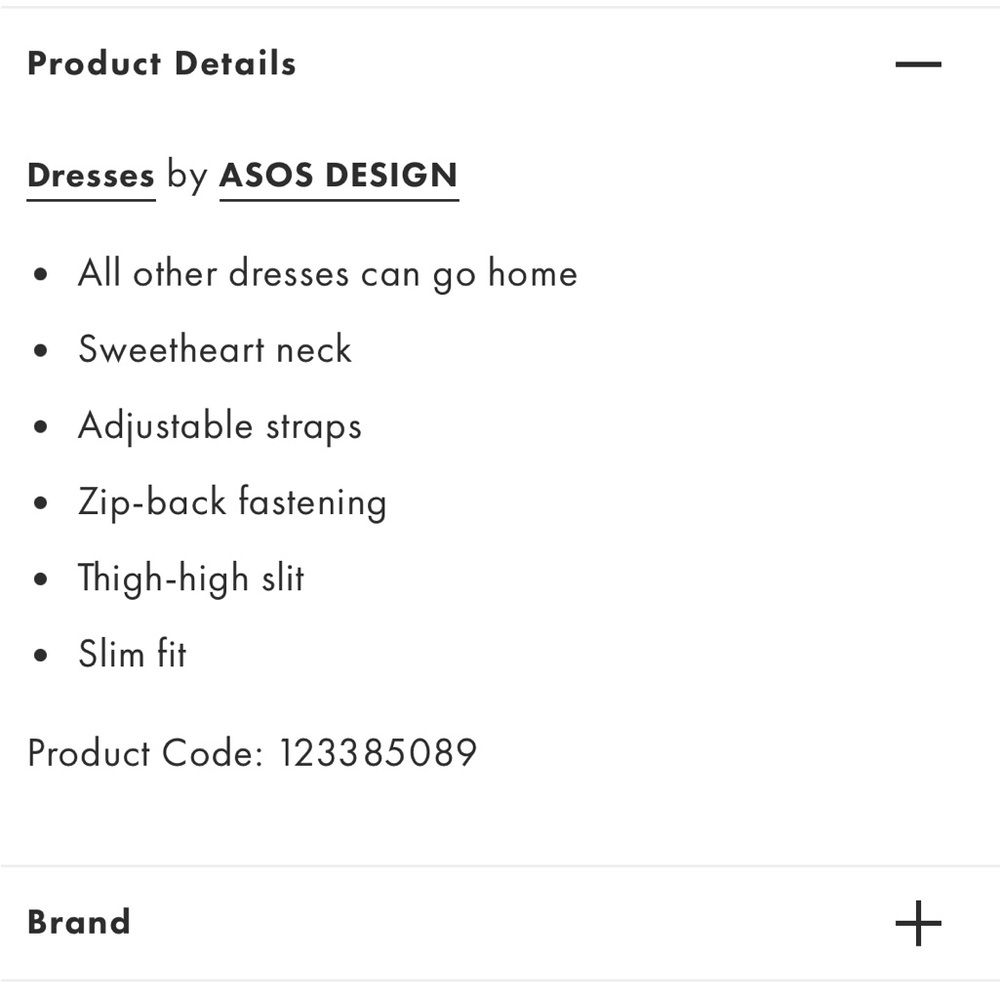Viewport: 1000px width, 1000px height.
Task: Click the bullet dot before 'Sweetheart neck'
Action: point(41,351)
